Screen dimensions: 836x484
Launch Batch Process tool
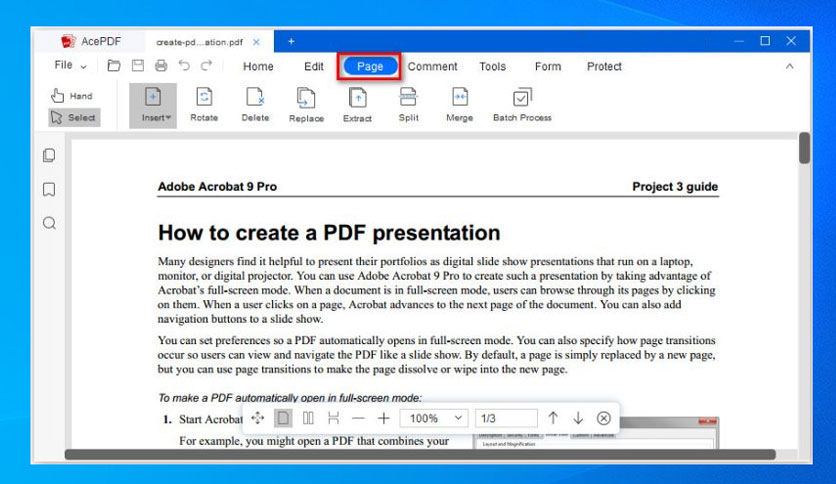pos(522,105)
